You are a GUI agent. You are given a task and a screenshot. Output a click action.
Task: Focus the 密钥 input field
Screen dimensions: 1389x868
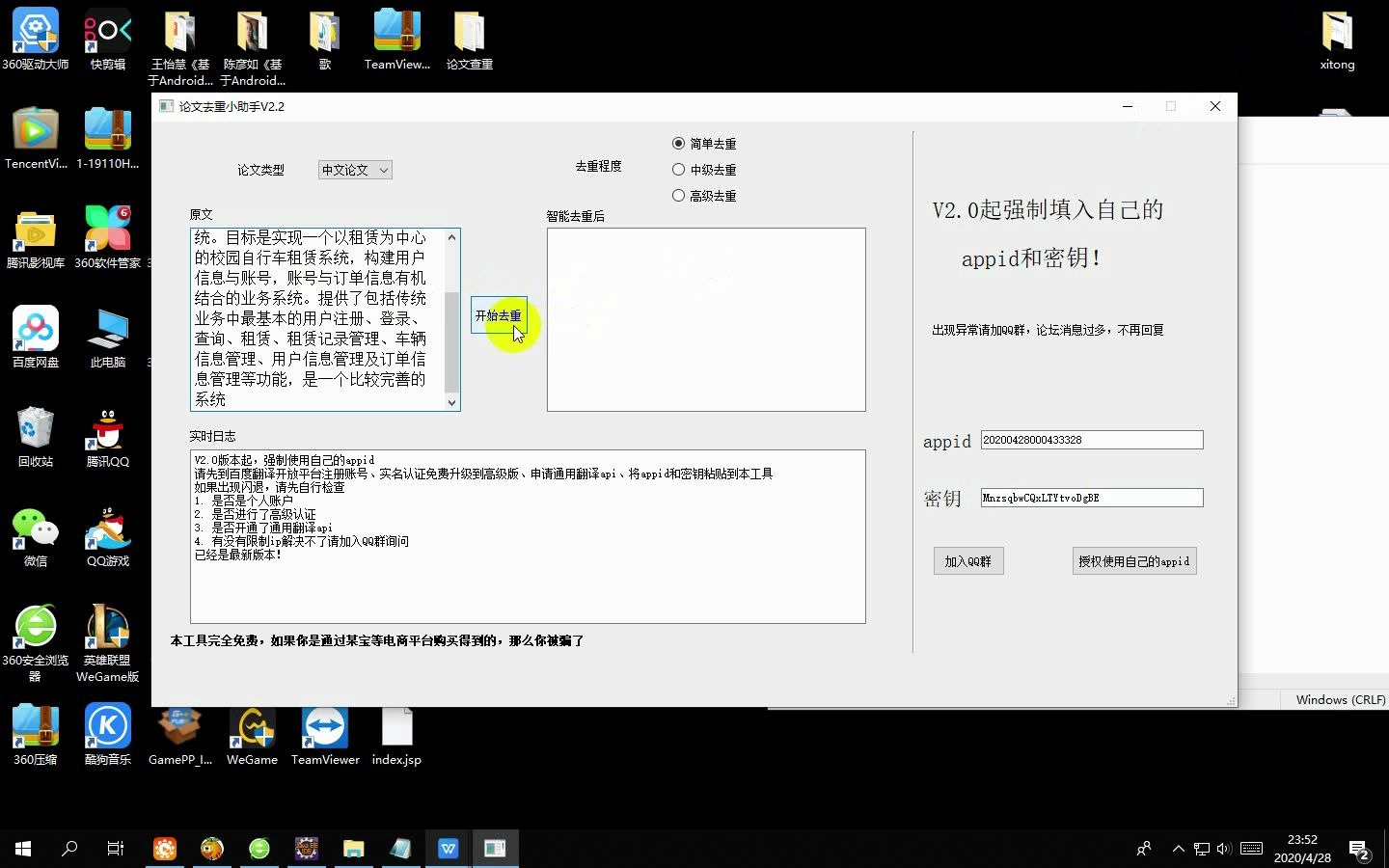[1092, 498]
